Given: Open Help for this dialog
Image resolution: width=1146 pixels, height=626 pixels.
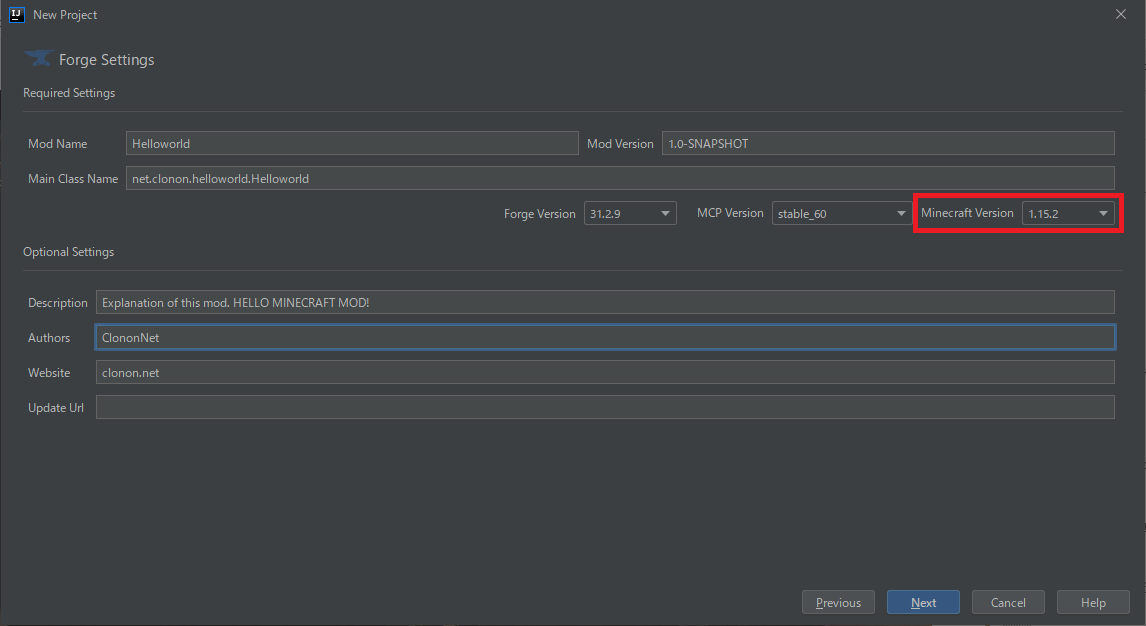Looking at the screenshot, I should (x=1093, y=603).
